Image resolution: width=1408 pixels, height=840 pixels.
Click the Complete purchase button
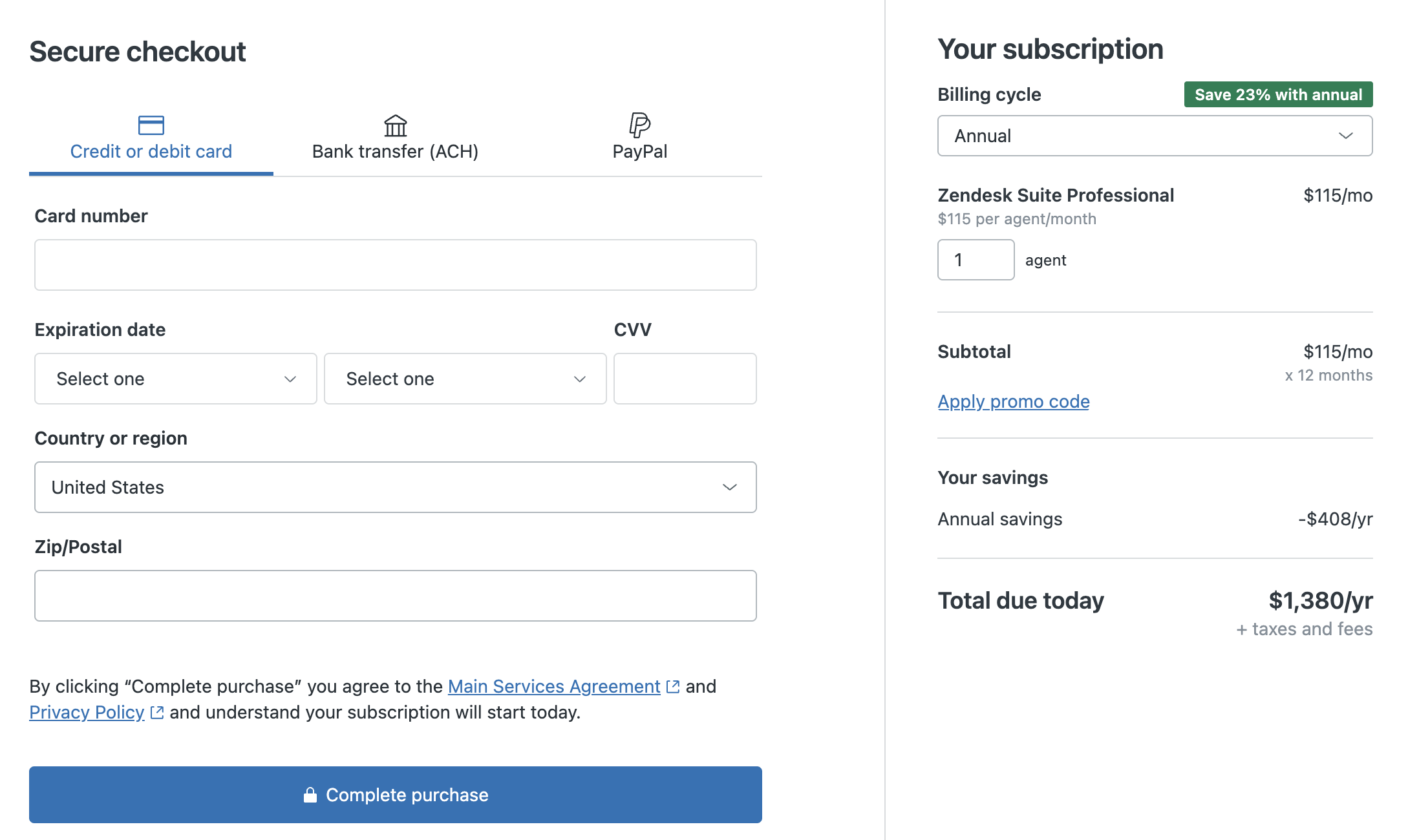[396, 795]
